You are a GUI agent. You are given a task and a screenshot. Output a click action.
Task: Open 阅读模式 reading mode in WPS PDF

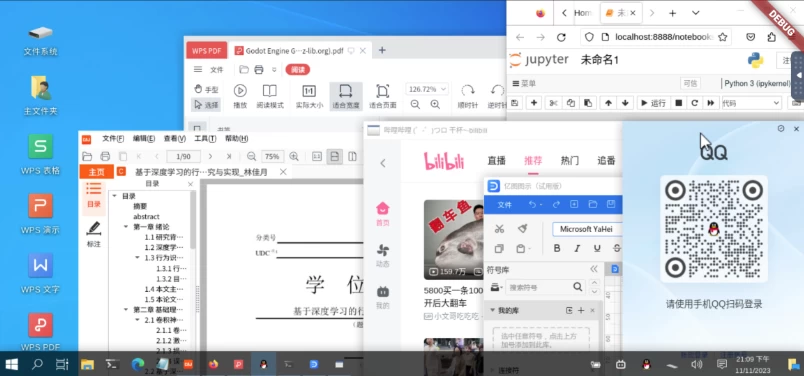pyautogui.click(x=270, y=96)
